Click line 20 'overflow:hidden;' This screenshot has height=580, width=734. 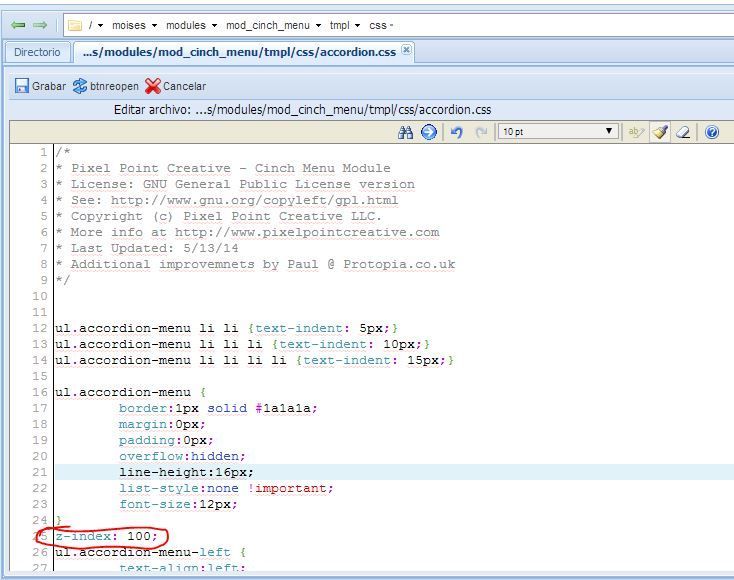(x=182, y=456)
